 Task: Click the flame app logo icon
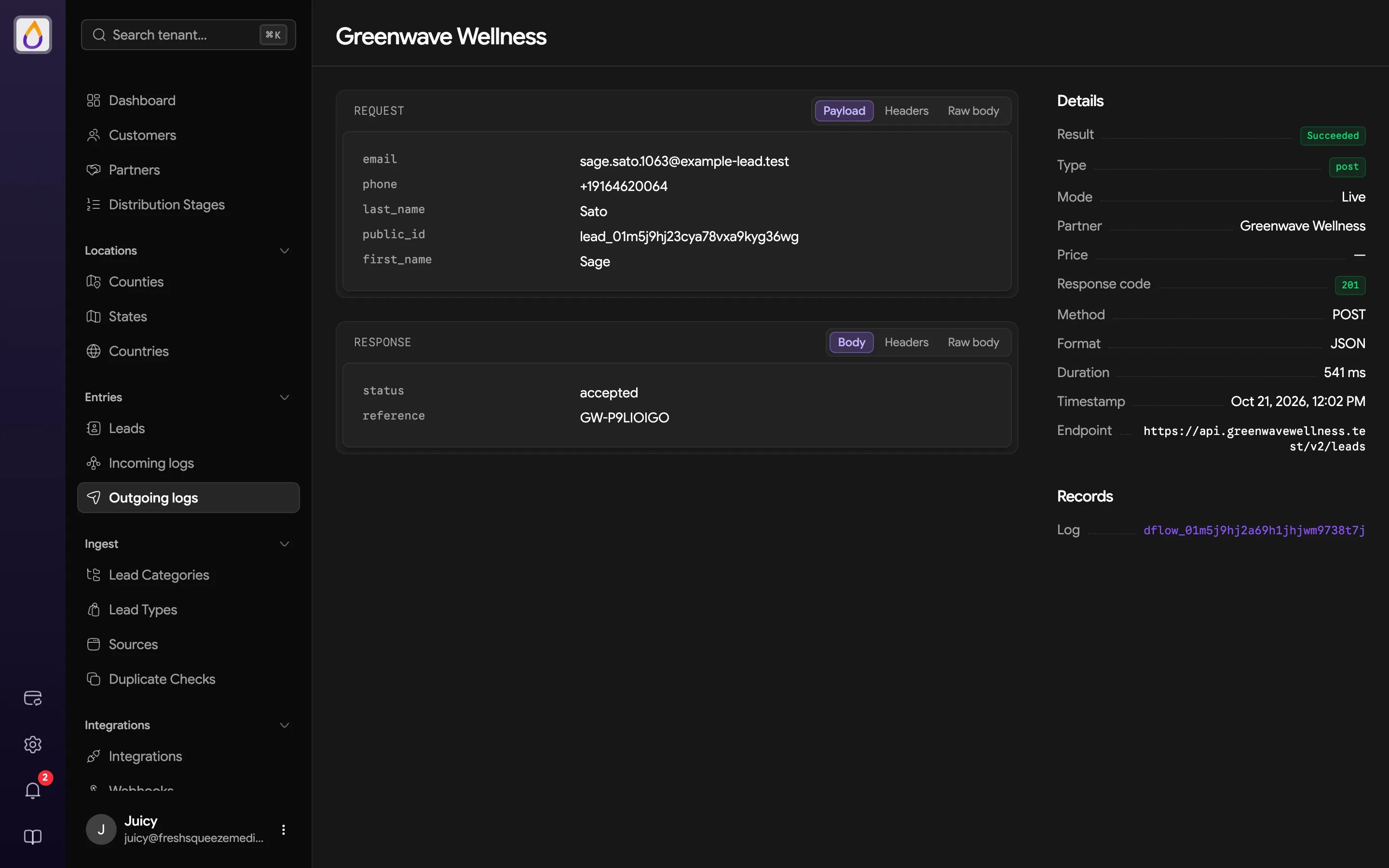click(33, 34)
